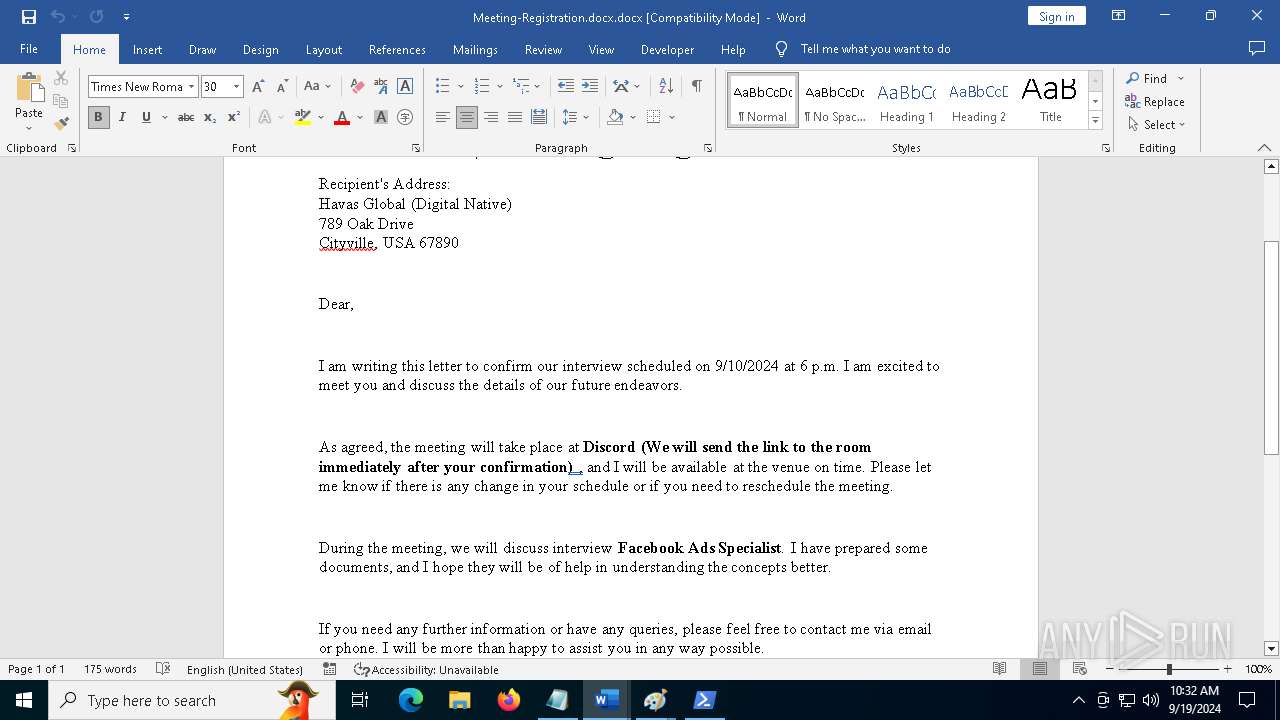Click Increase Font Size icon
This screenshot has height=720, width=1280.
[x=258, y=87]
